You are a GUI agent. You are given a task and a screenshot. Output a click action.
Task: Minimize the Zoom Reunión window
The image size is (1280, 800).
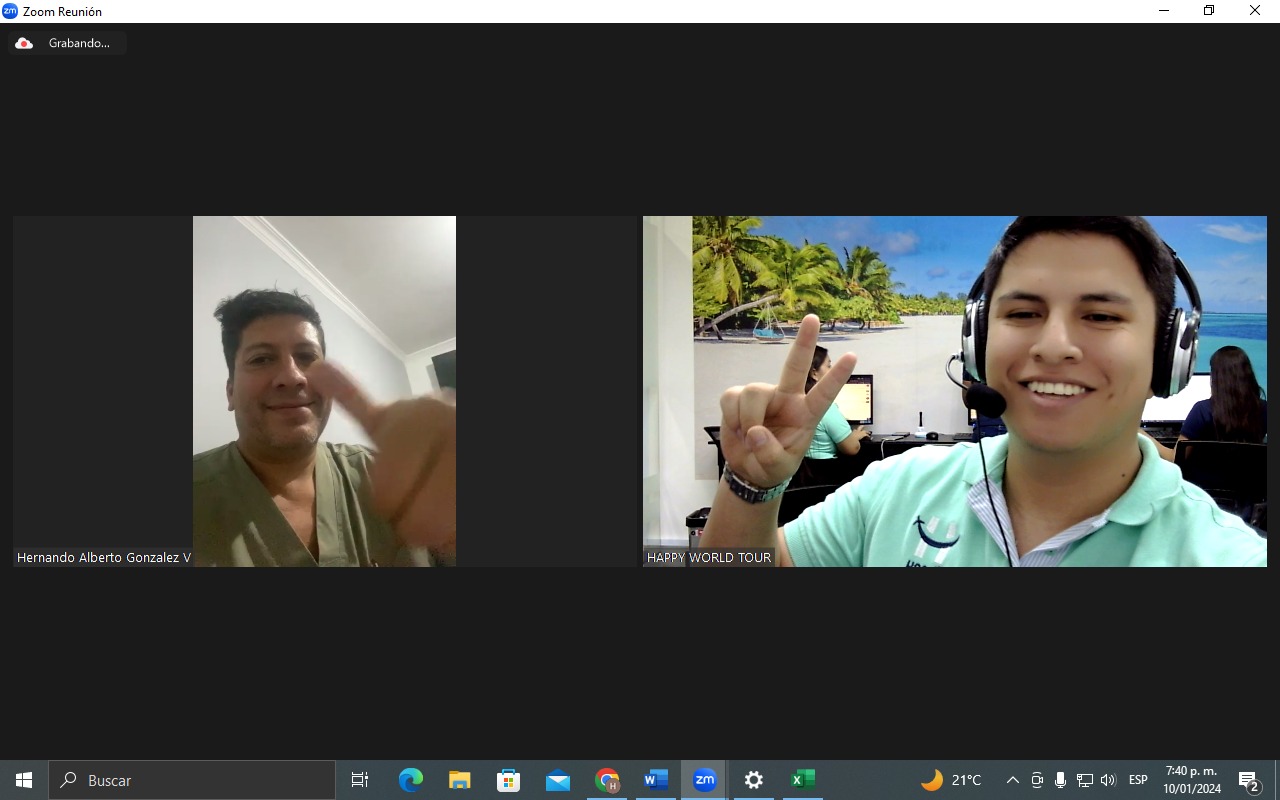point(1164,11)
